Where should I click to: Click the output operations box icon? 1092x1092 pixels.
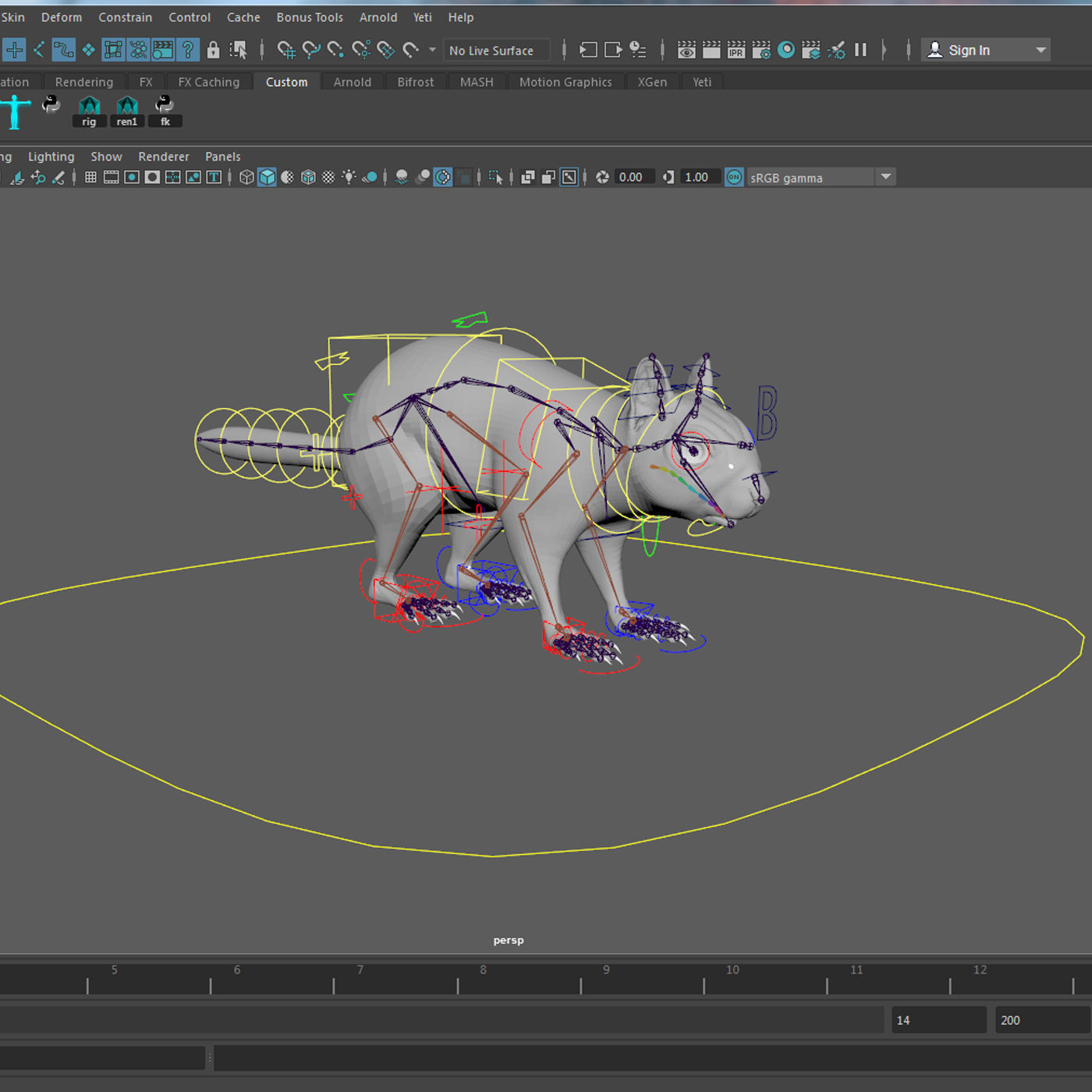point(613,50)
